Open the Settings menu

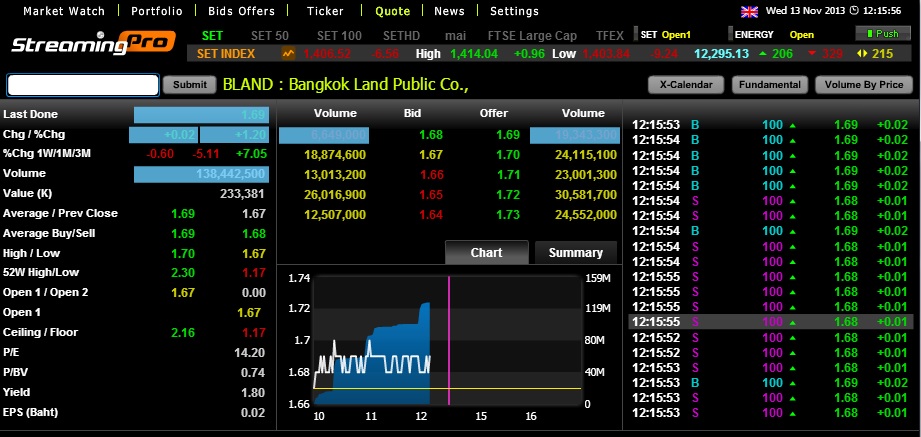(x=514, y=11)
